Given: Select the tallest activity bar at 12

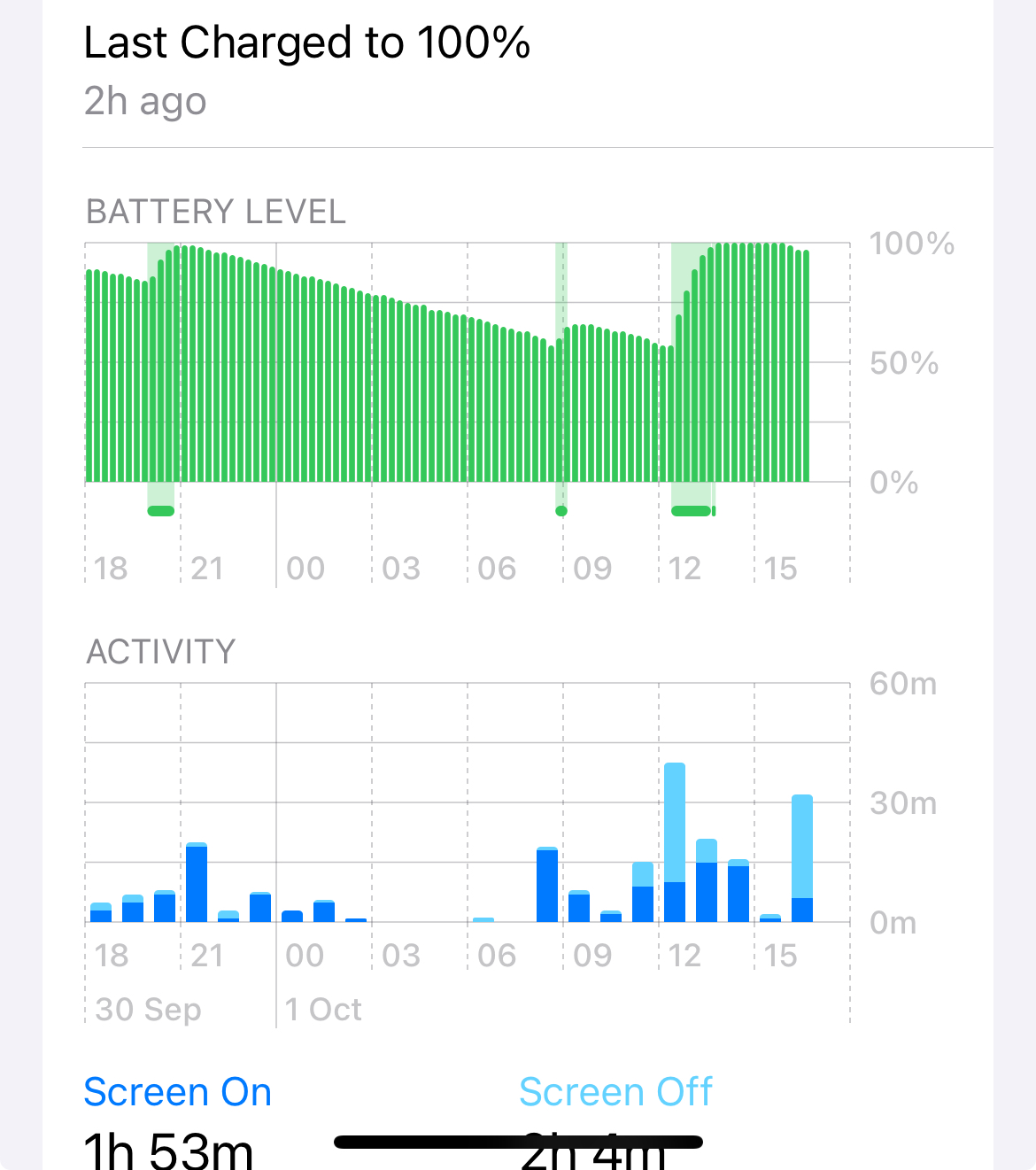Looking at the screenshot, I should click(x=675, y=841).
